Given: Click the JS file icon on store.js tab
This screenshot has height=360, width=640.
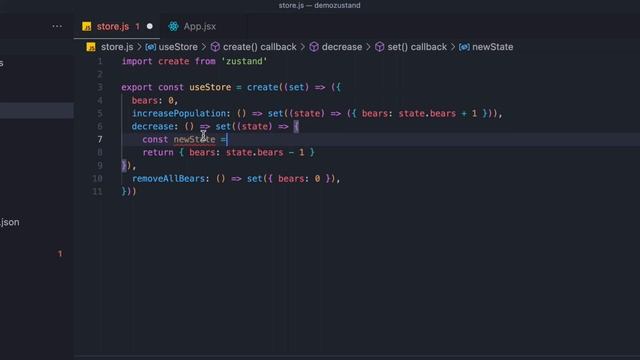Looking at the screenshot, I should coord(87,27).
